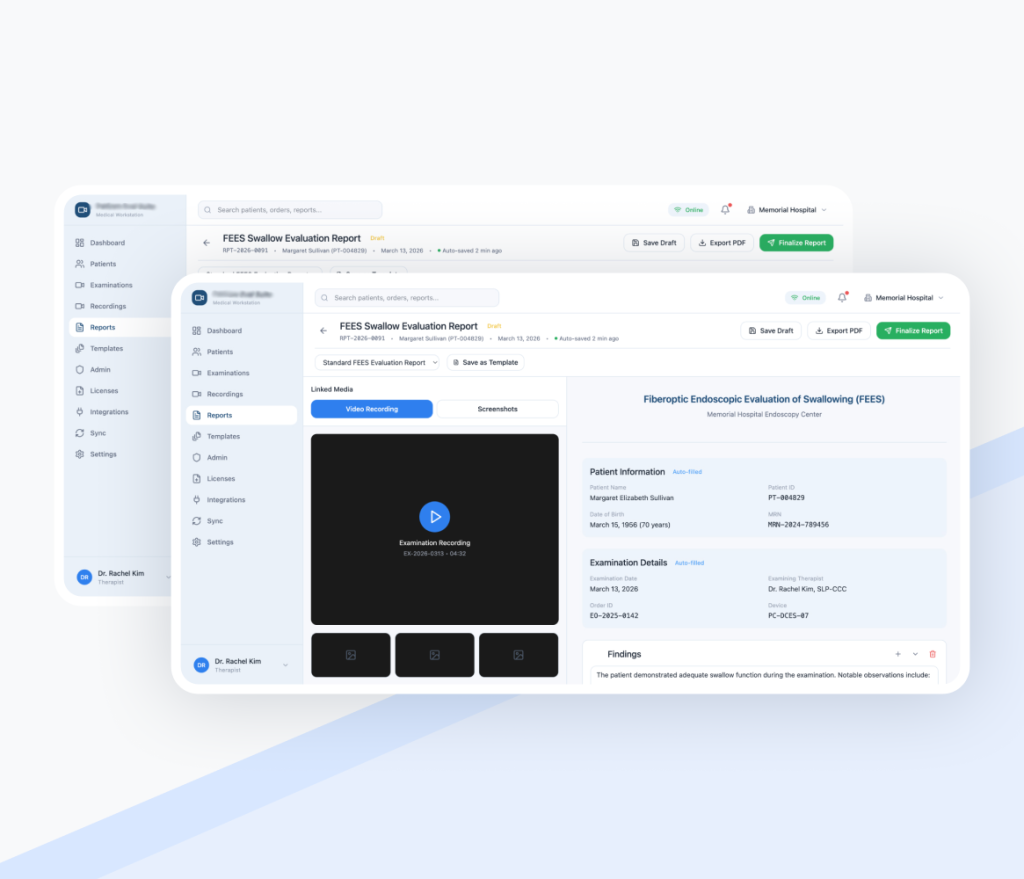Click Save Draft in front window
The height and width of the screenshot is (879, 1024).
point(770,331)
